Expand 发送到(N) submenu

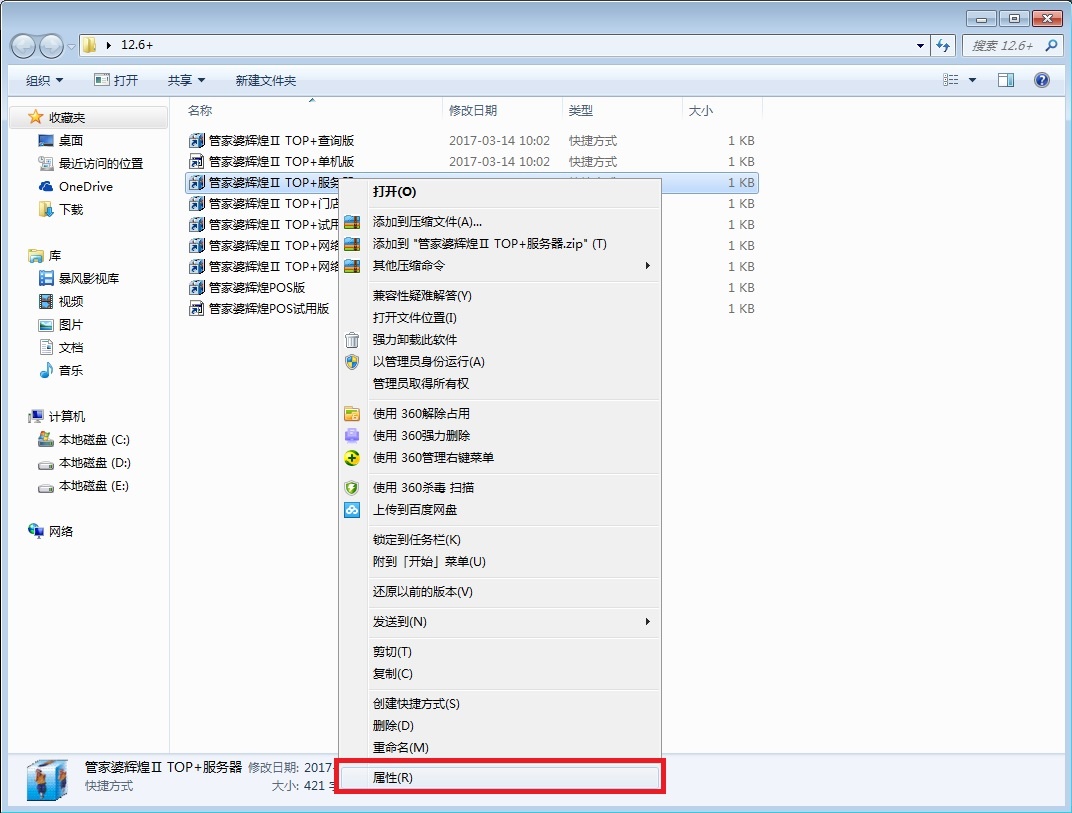click(500, 622)
